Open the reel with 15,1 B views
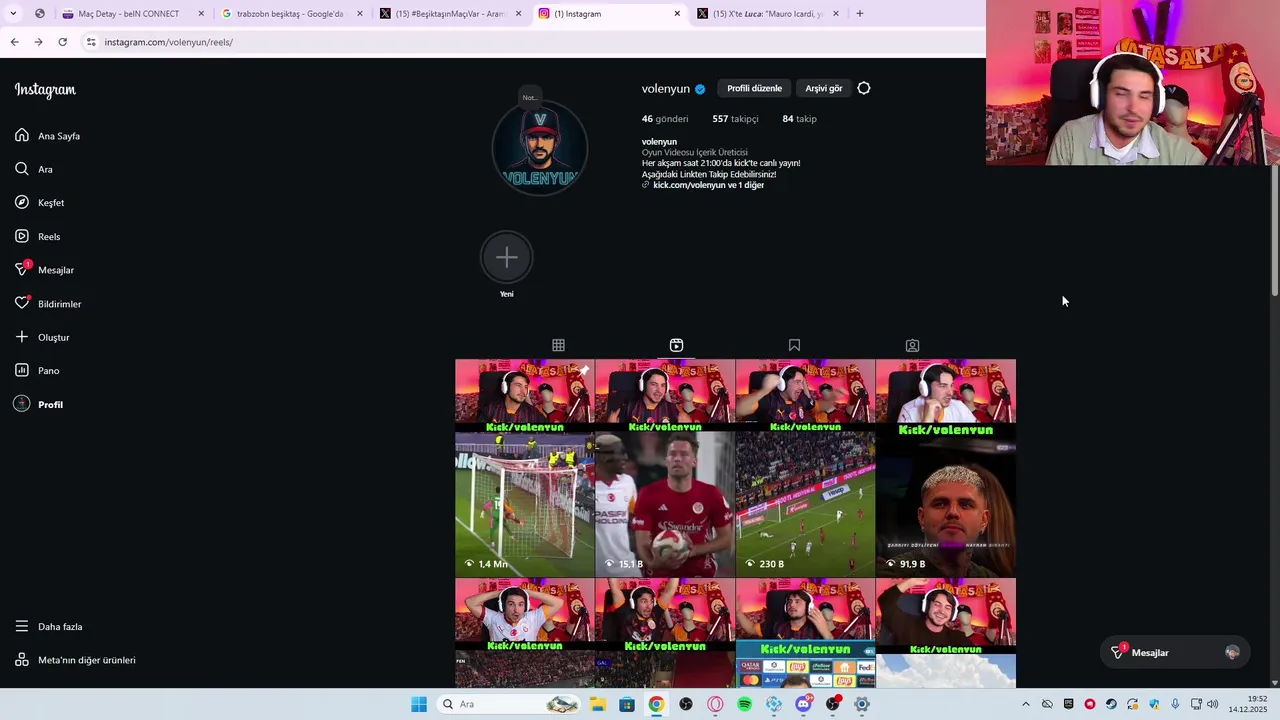Viewport: 1280px width, 720px height. pos(665,468)
